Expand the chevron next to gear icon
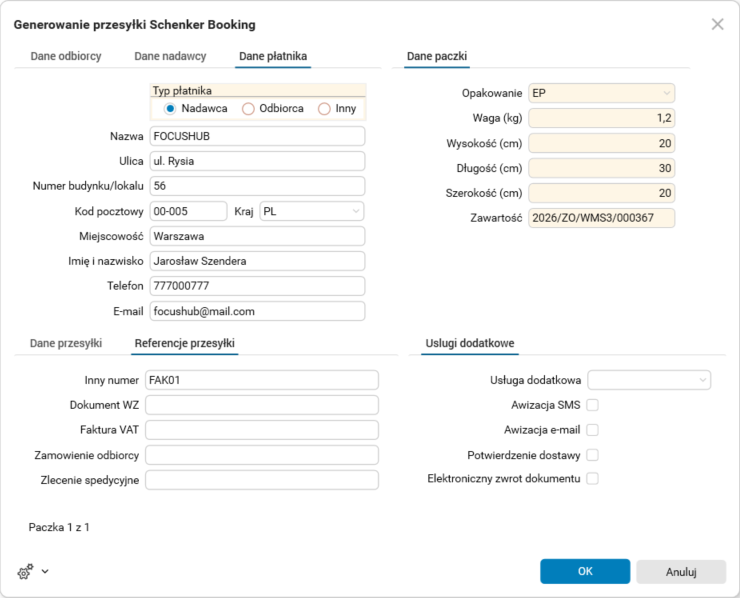740x598 pixels. (x=45, y=572)
